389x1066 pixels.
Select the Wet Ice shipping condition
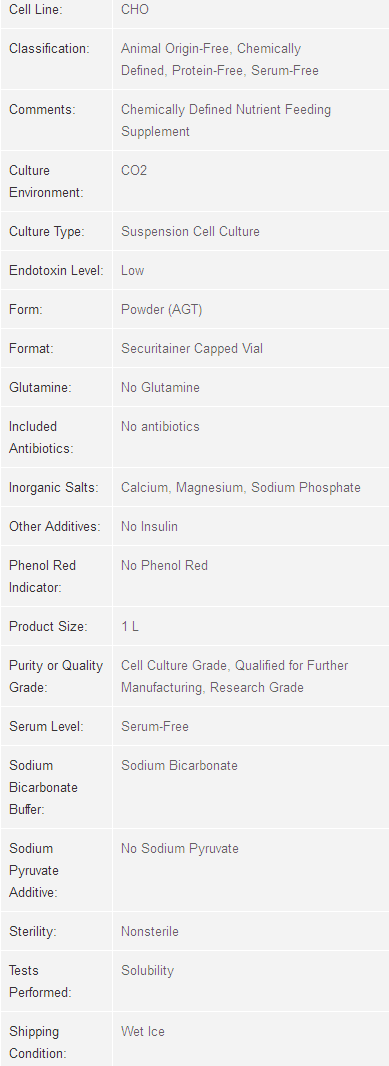coord(143,1032)
